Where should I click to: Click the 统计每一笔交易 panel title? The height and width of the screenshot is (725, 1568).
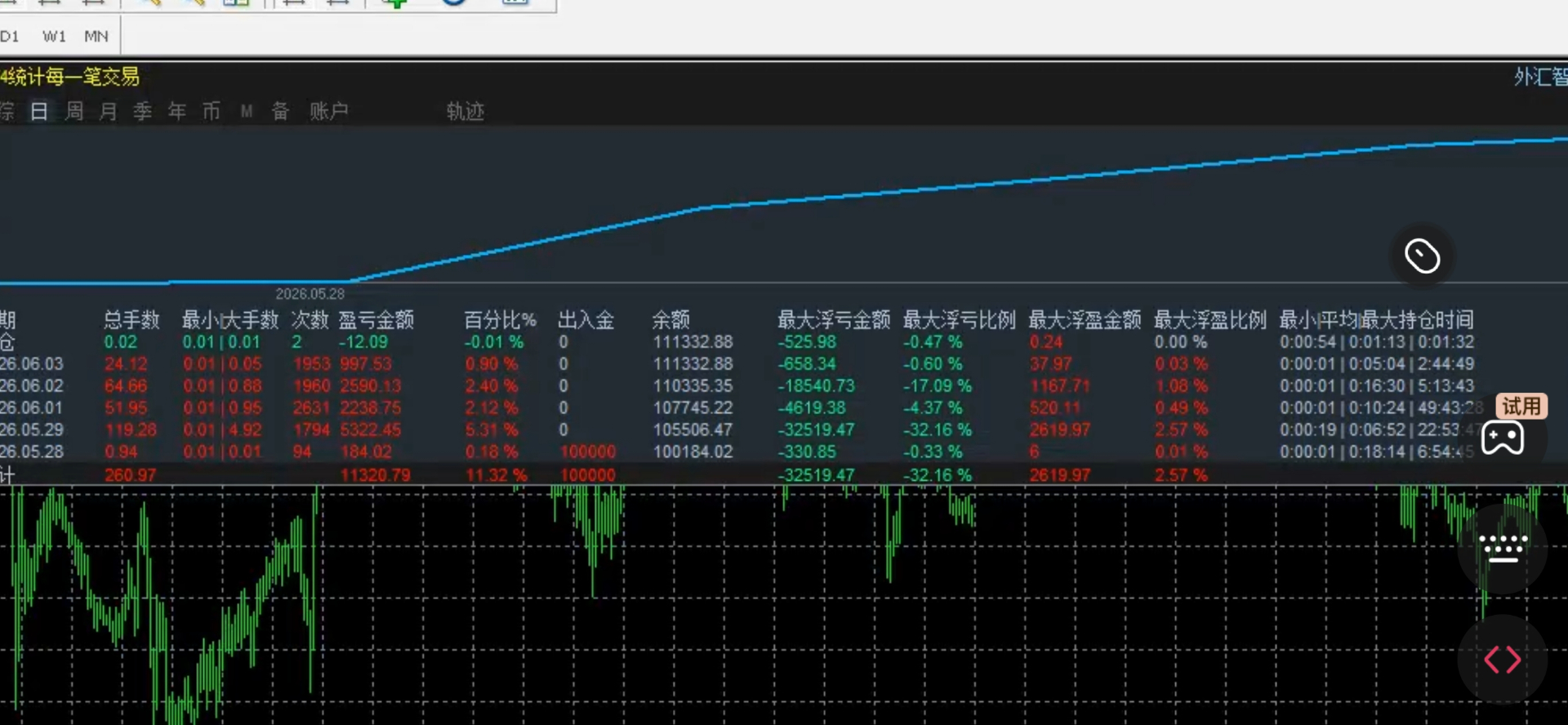click(75, 77)
